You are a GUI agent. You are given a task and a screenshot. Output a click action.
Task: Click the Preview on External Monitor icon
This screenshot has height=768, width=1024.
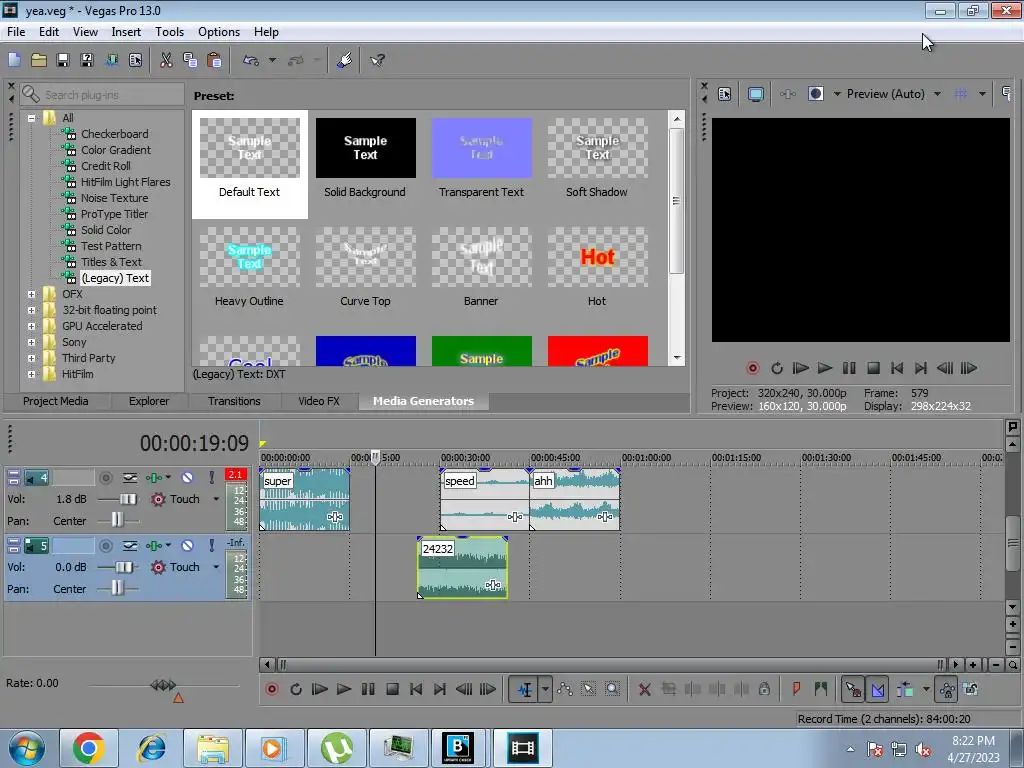pos(756,94)
